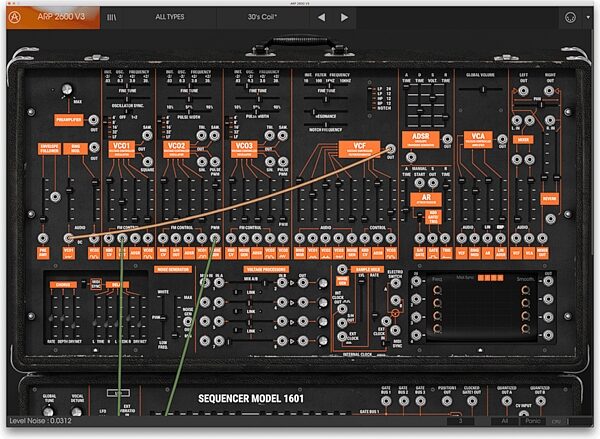Click the jack below the REVERB block
This screenshot has width=600, height=439.
[550, 219]
